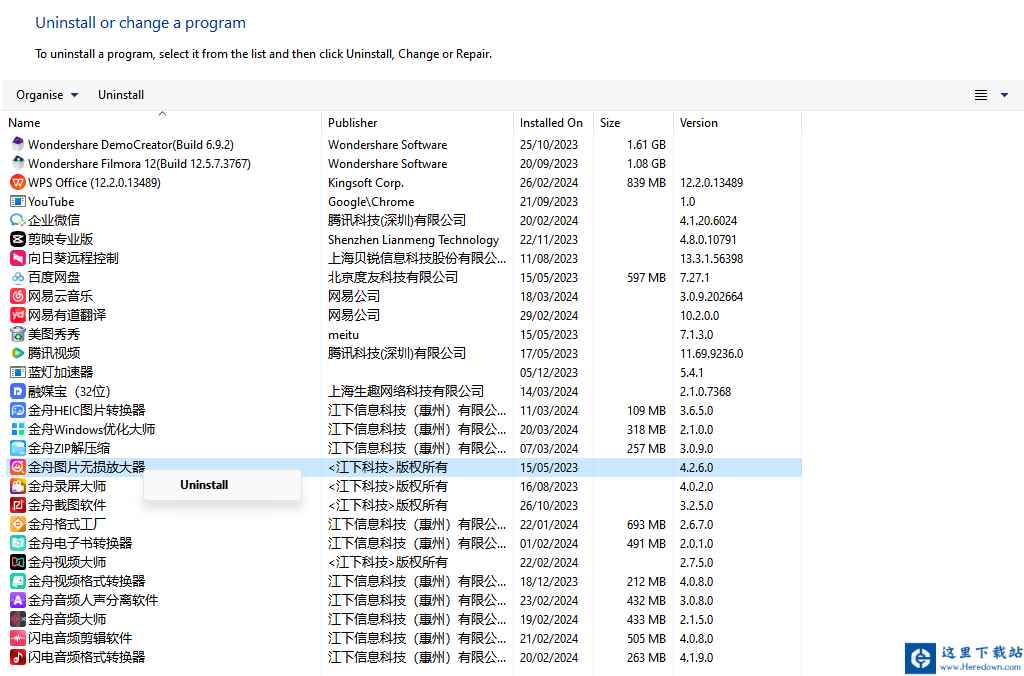The image size is (1024, 676).
Task: Click the 网易云音乐 icon
Action: [x=18, y=296]
